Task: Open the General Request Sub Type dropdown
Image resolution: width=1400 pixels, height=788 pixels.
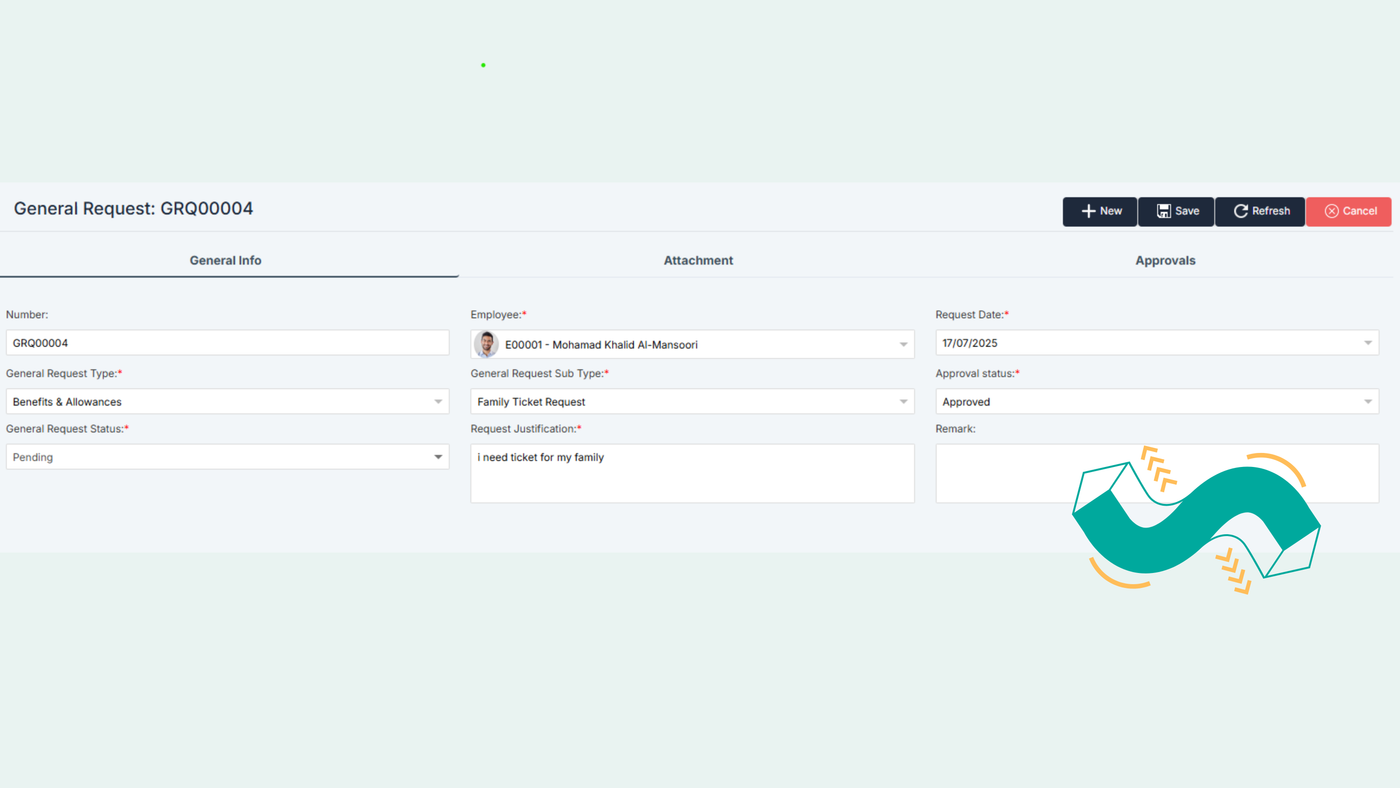Action: coord(903,402)
